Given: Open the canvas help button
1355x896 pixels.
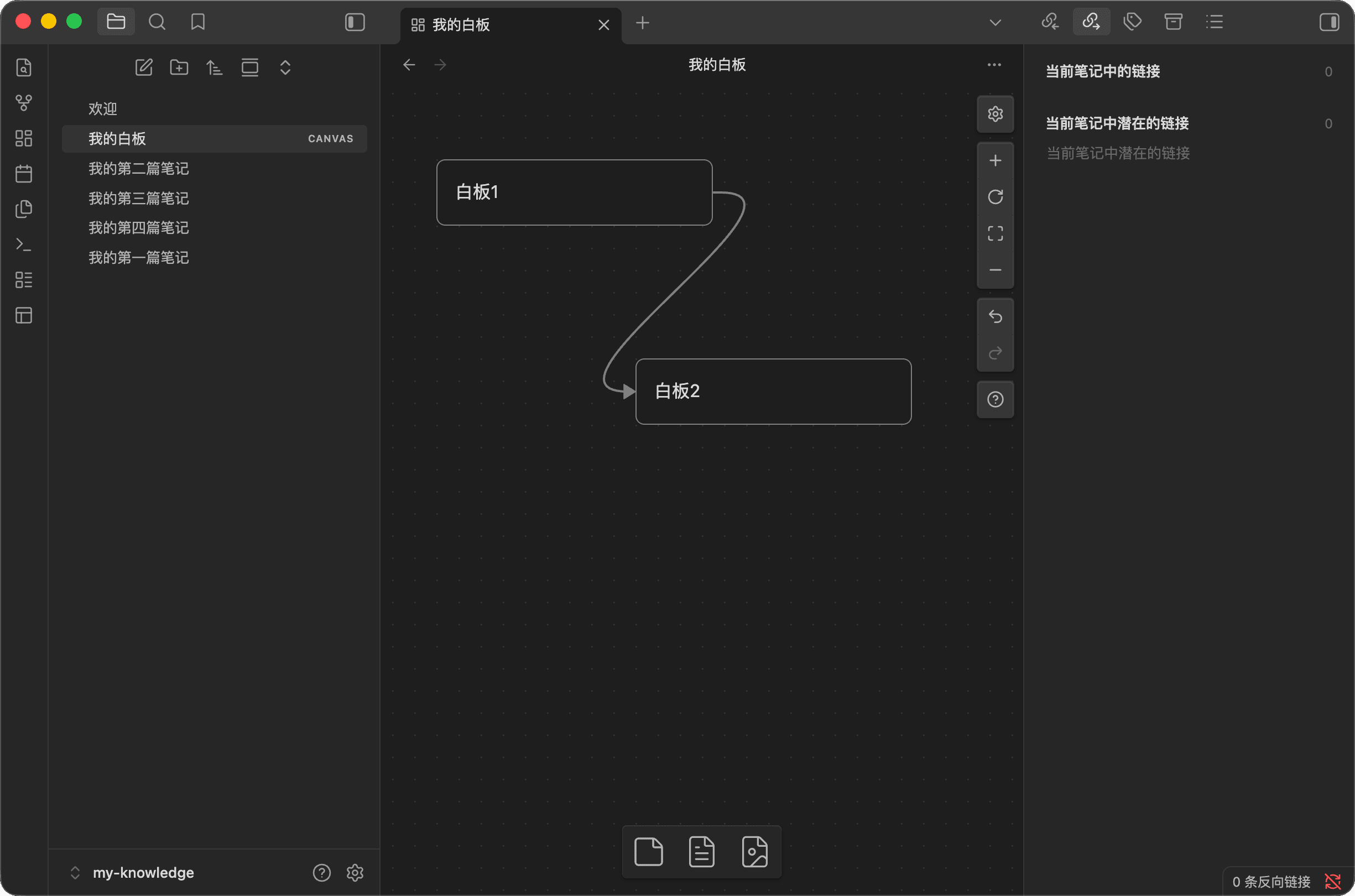Looking at the screenshot, I should [x=995, y=399].
